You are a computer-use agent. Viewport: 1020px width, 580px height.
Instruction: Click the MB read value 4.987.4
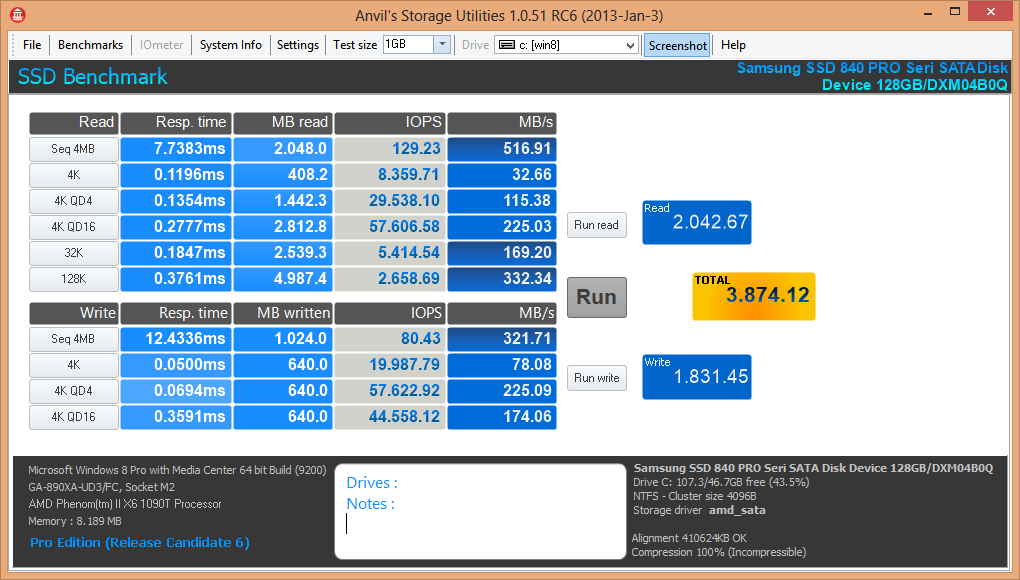pyautogui.click(x=282, y=279)
